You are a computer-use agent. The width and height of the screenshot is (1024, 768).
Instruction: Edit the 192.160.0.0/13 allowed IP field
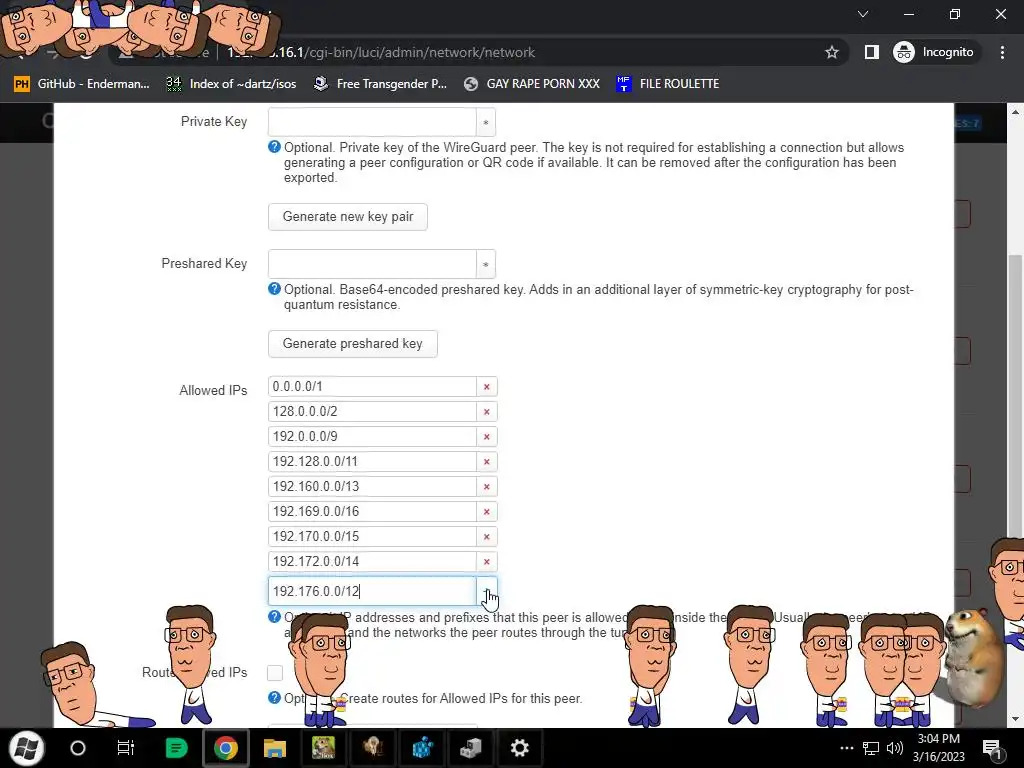tap(372, 487)
